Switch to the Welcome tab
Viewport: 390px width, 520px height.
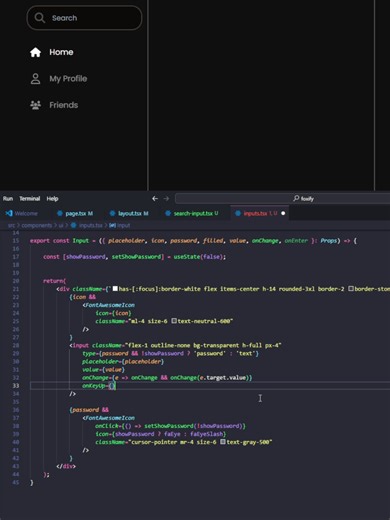tap(22, 213)
